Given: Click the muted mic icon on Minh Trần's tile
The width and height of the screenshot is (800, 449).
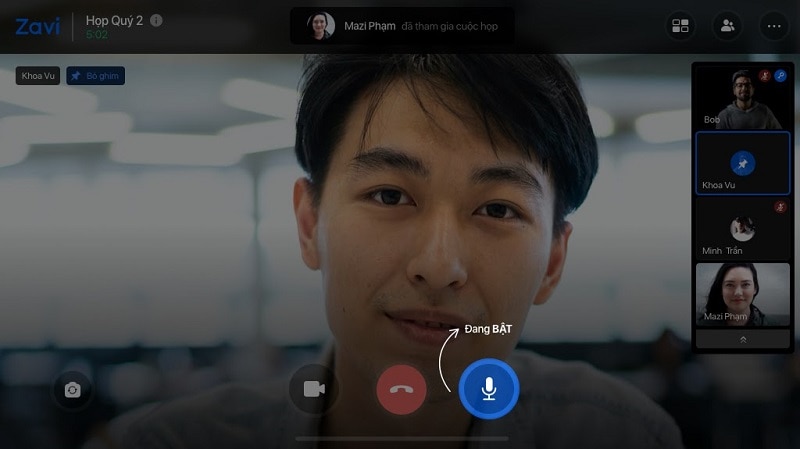Looking at the screenshot, I should [780, 207].
